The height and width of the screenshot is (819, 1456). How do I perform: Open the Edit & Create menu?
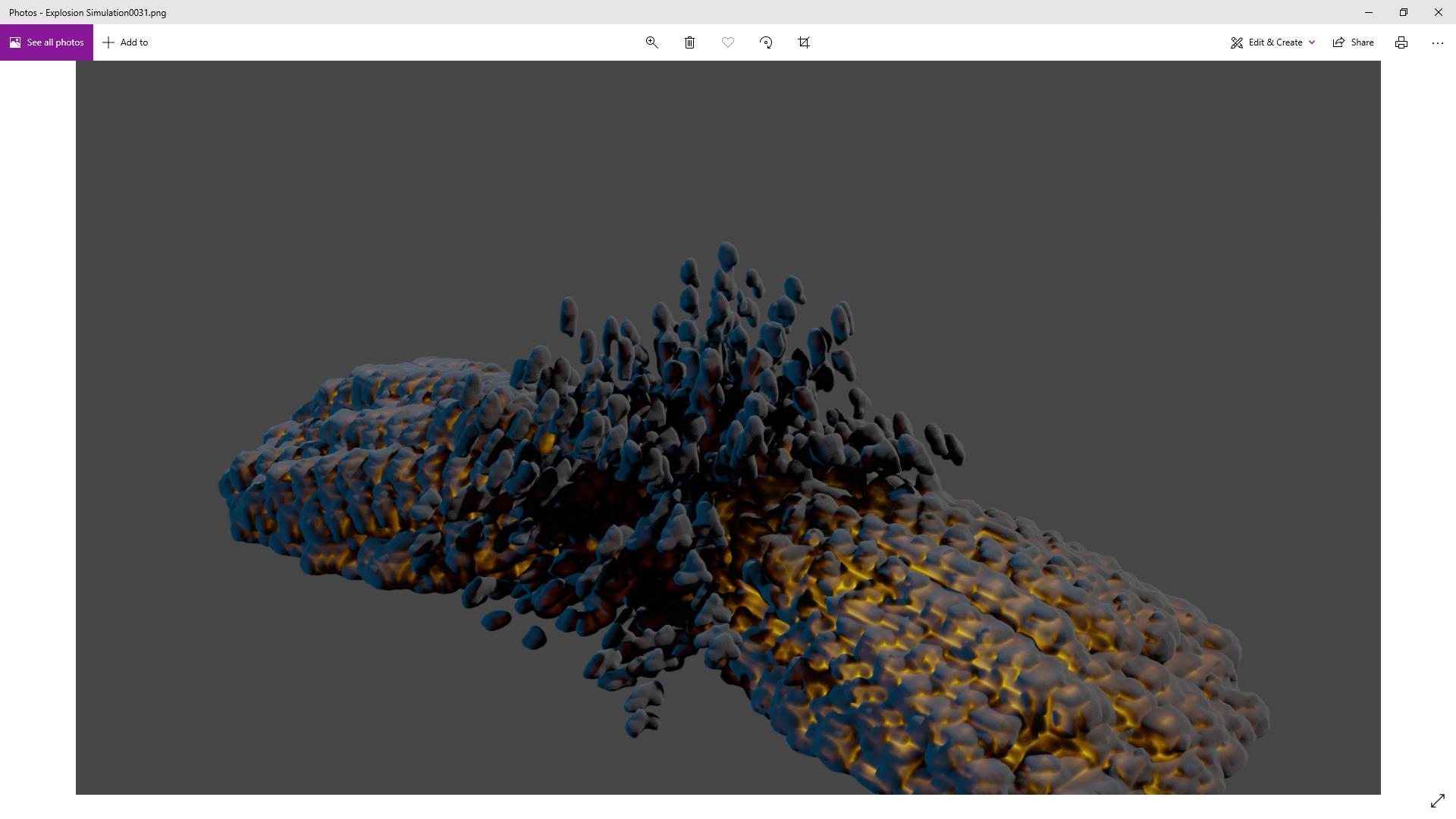pyautogui.click(x=1266, y=42)
